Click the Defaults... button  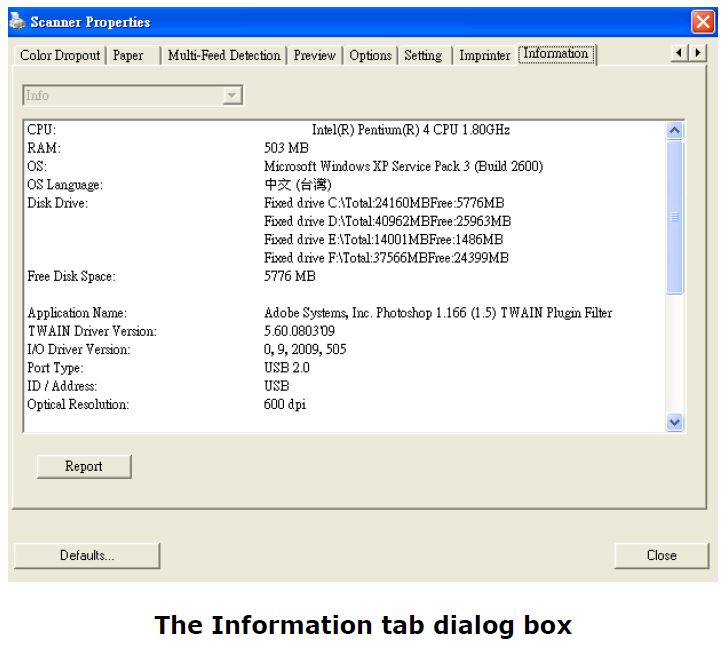[x=87, y=555]
